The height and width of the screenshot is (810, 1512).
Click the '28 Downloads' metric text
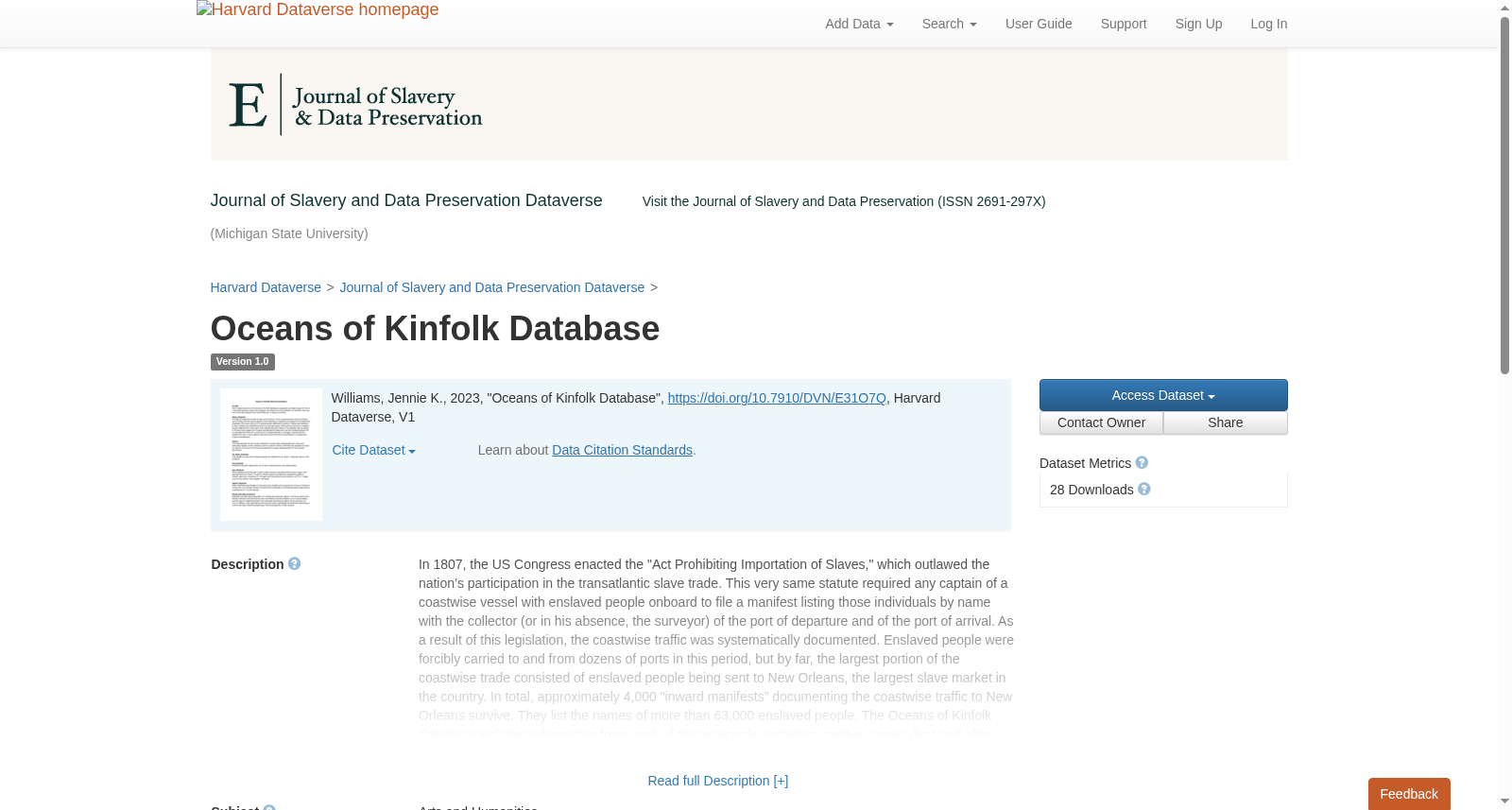click(x=1091, y=490)
